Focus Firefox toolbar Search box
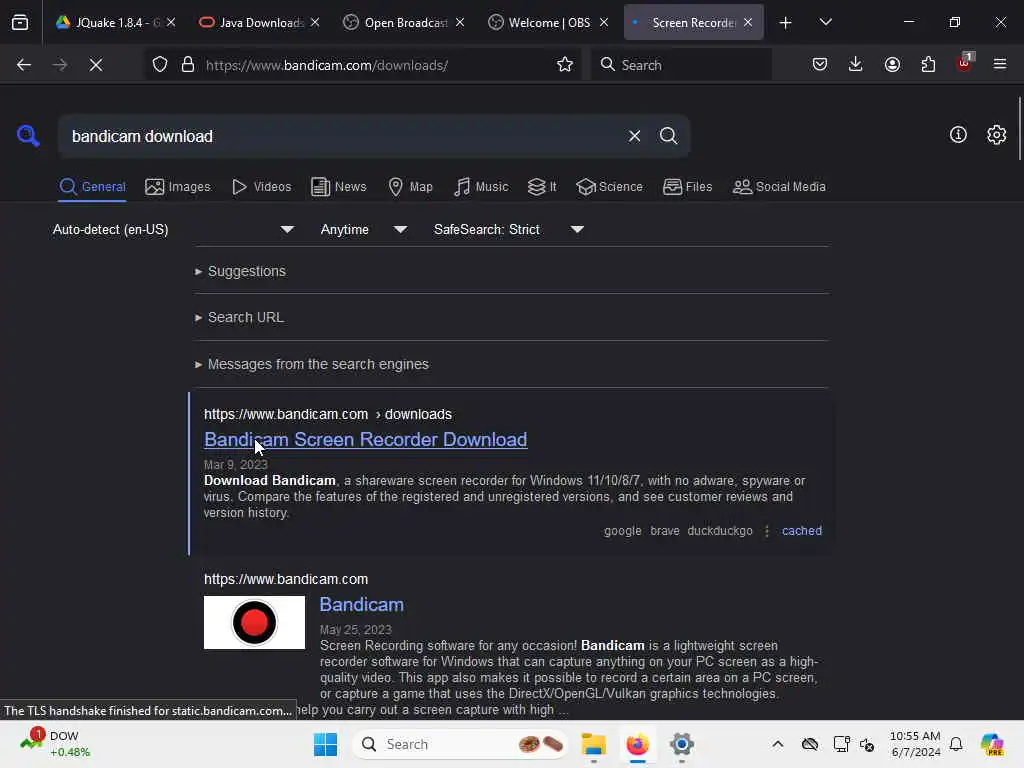The image size is (1024, 768). 681,65
